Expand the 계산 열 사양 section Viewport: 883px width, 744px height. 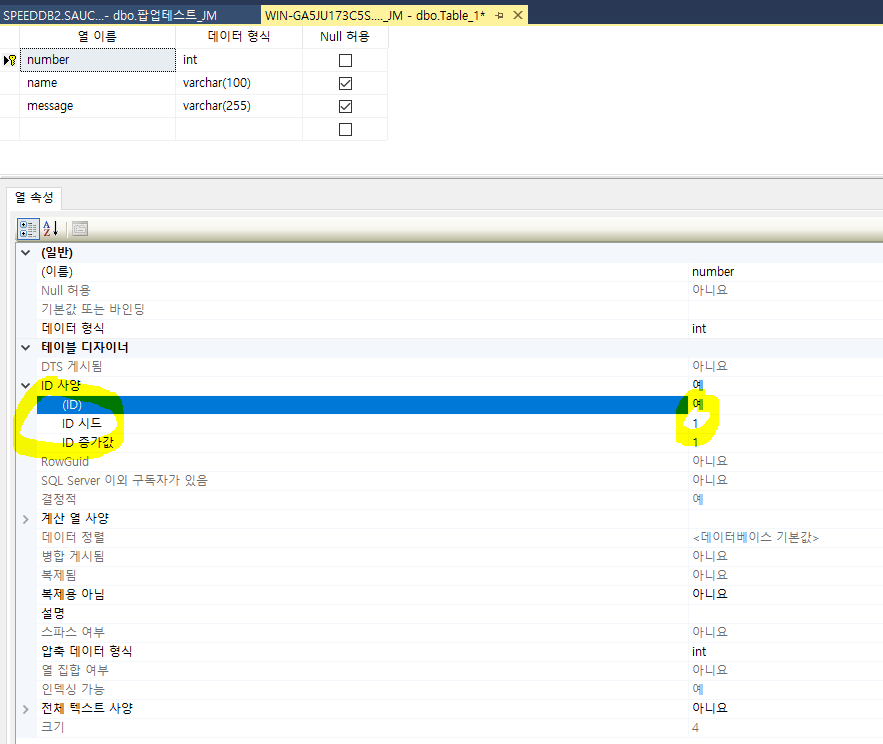pos(25,517)
